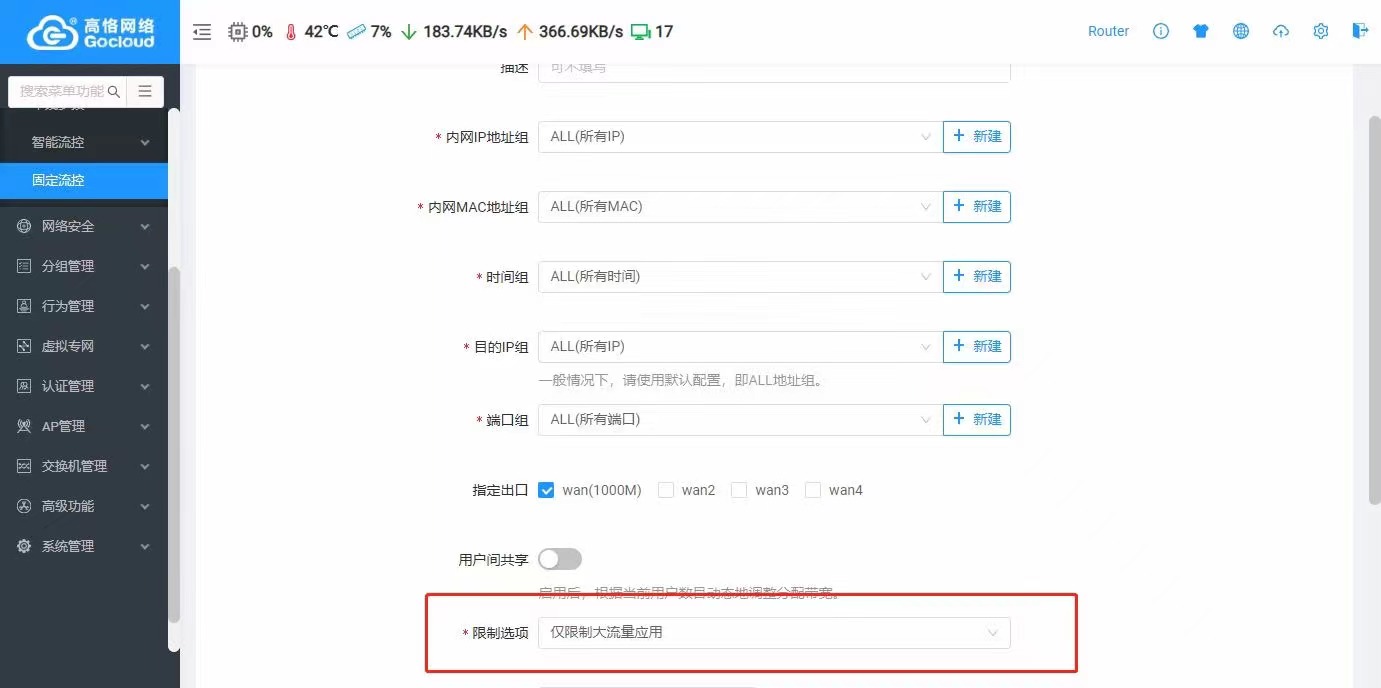
Task: Open the settings gear icon in header
Action: coord(1321,31)
